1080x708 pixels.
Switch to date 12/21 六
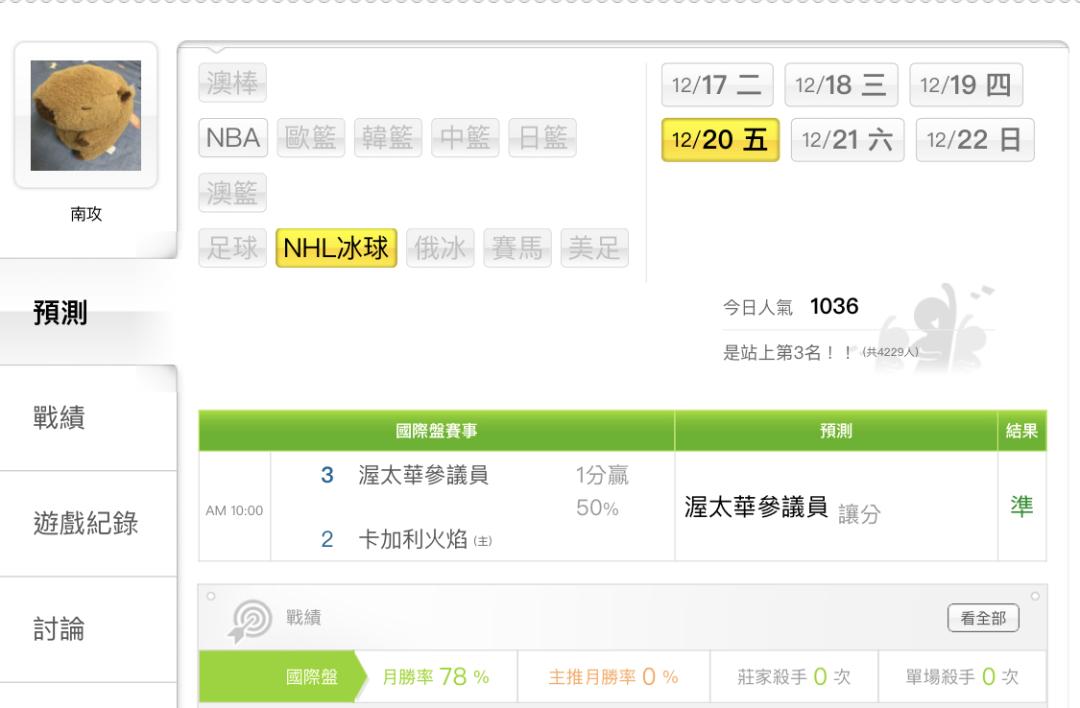click(848, 140)
